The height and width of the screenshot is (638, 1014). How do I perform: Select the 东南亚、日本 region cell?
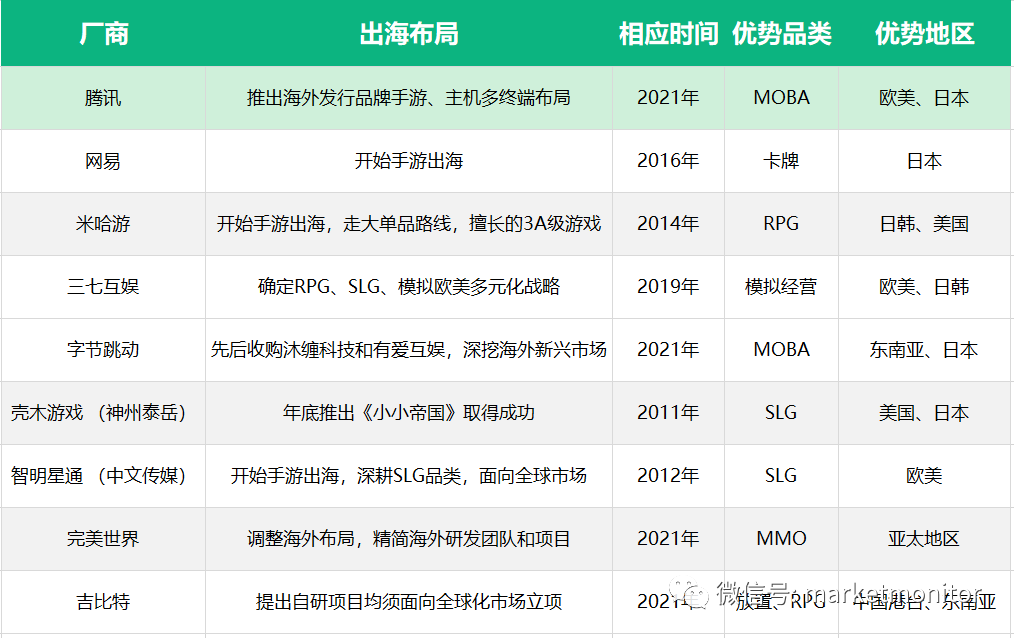coord(924,350)
